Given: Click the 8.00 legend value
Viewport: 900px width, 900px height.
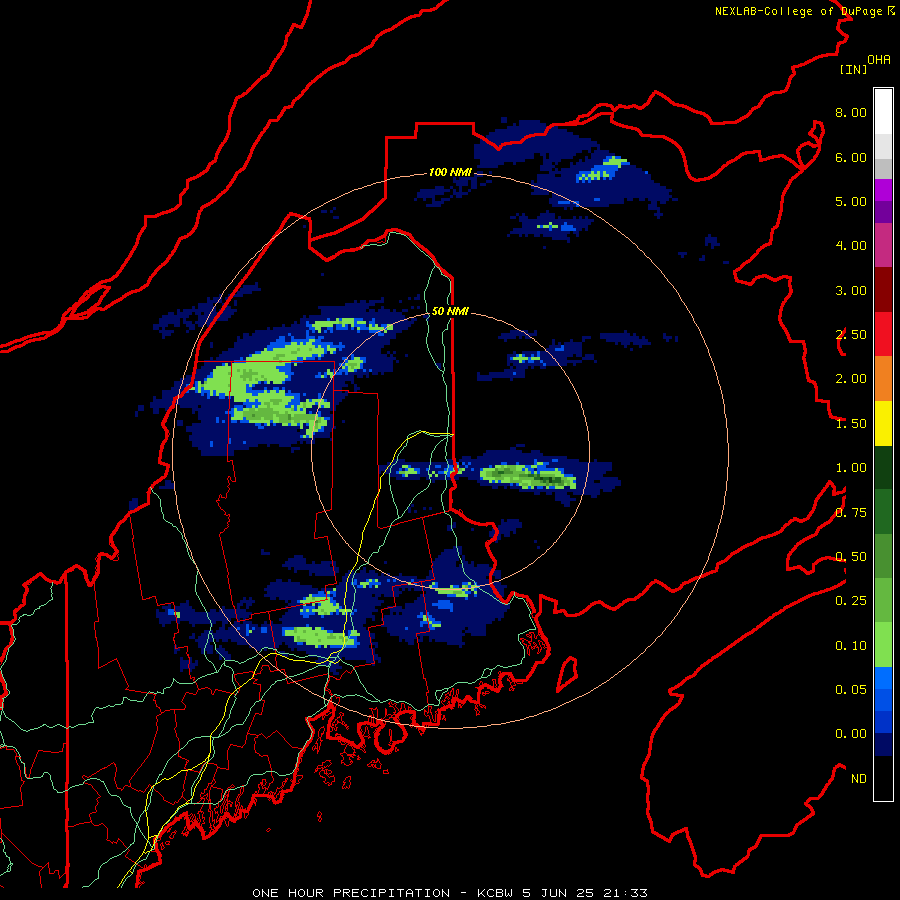Looking at the screenshot, I should click(x=851, y=112).
